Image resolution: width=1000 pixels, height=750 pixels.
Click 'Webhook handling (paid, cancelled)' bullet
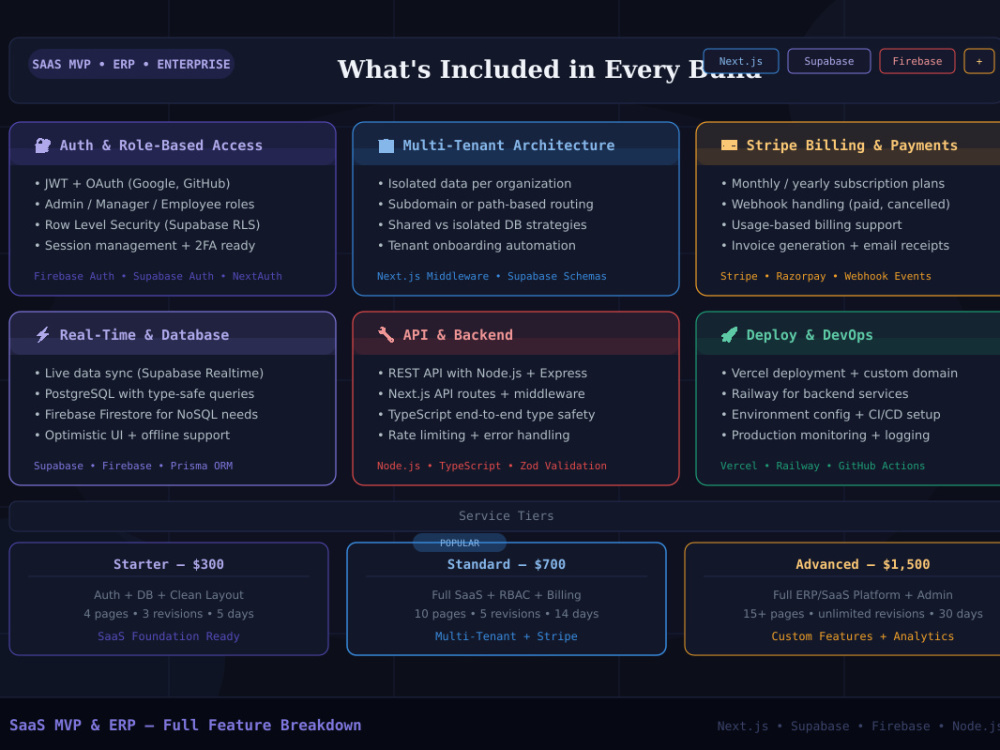835,204
